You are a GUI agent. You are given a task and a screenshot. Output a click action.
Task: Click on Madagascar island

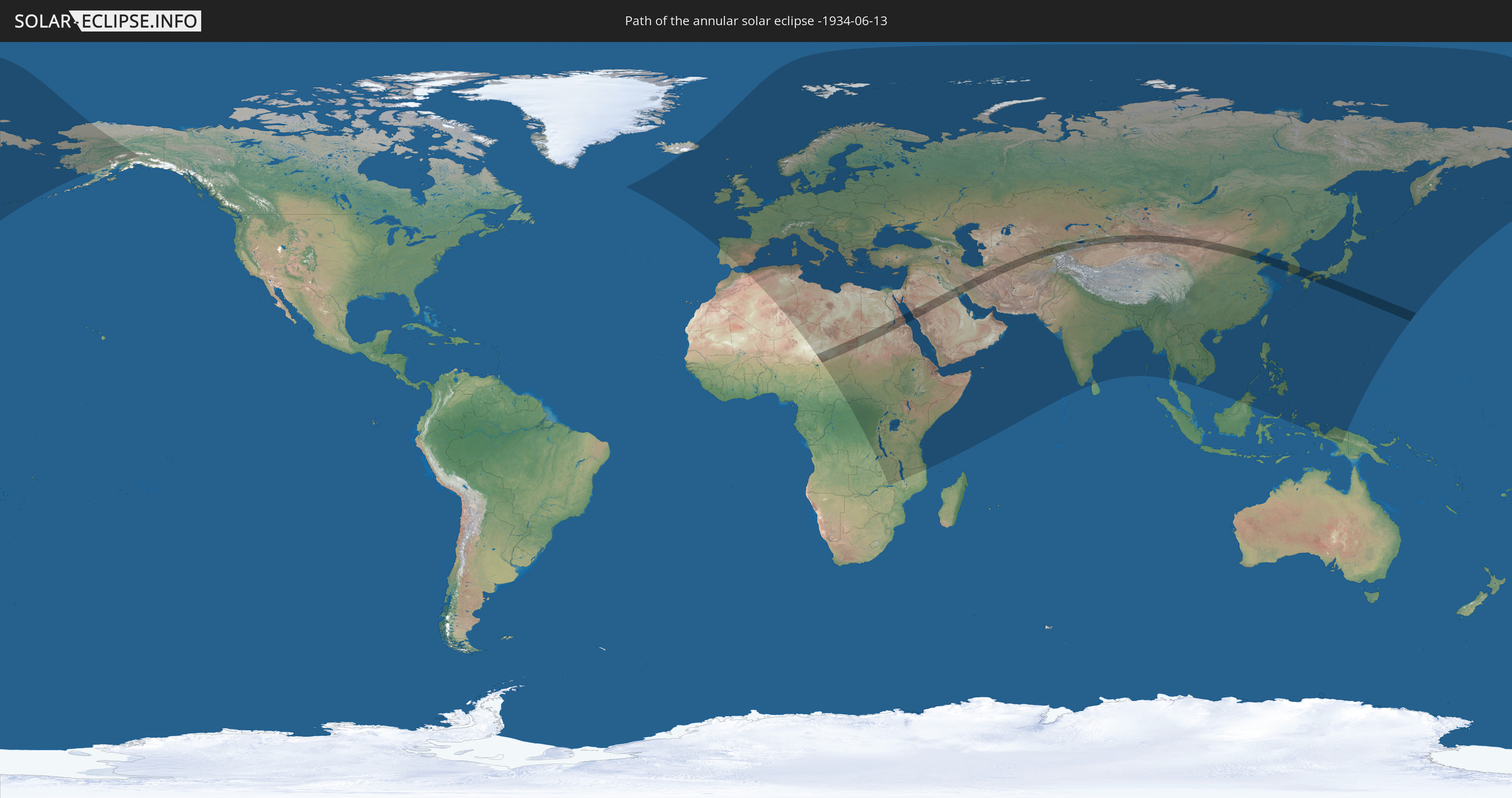pos(952,501)
